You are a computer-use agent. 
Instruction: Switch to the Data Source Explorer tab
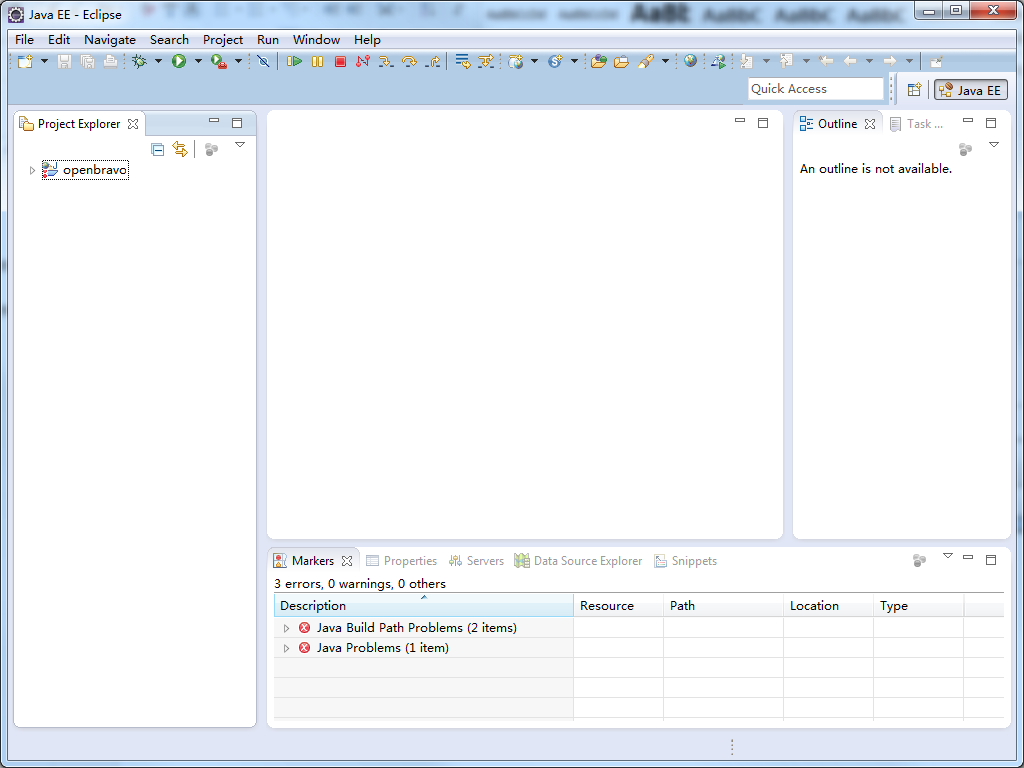(x=578, y=561)
